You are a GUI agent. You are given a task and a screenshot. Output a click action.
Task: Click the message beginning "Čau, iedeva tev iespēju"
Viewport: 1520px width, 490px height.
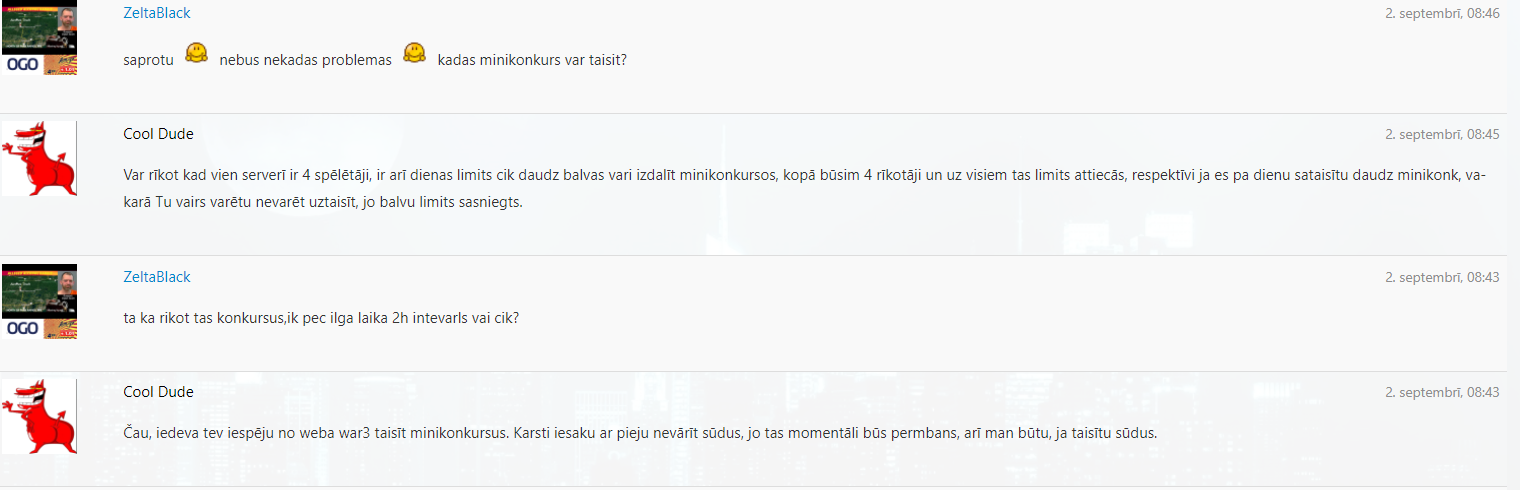click(640, 434)
